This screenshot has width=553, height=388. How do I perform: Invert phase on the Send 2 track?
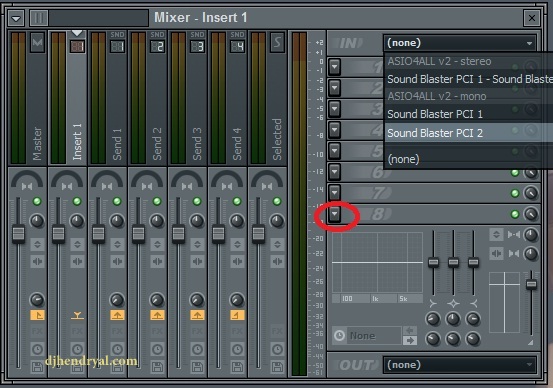point(157,244)
